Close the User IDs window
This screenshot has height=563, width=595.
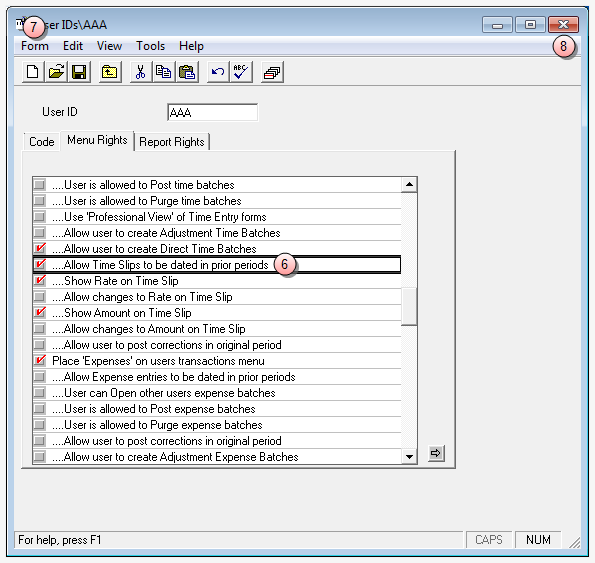[x=564, y=25]
